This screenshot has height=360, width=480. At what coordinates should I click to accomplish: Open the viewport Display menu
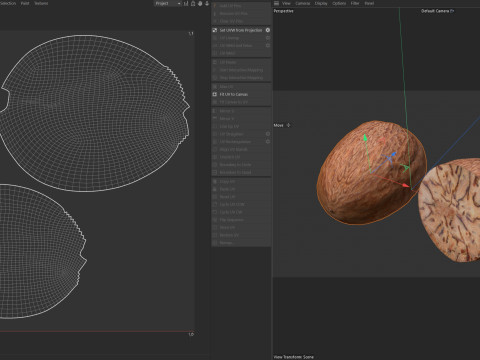[321, 3]
